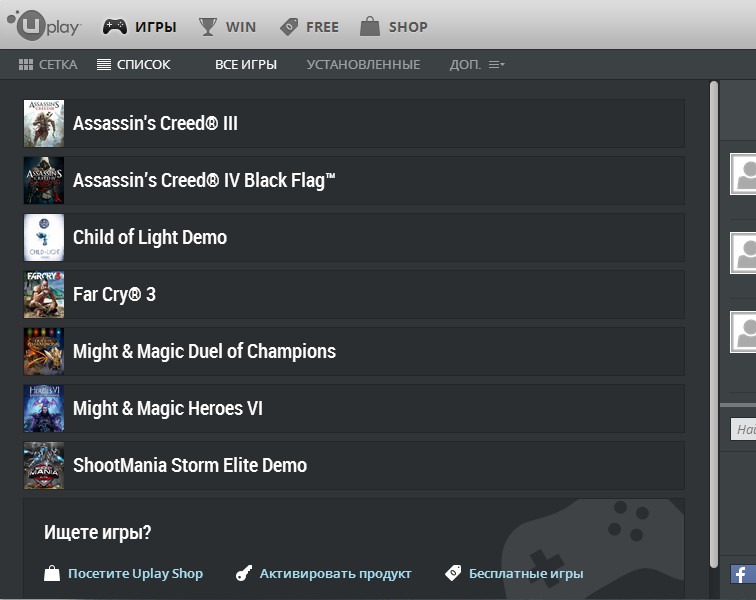Click the Facebook icon in sidebar
Image resolution: width=756 pixels, height=600 pixels.
click(x=741, y=574)
